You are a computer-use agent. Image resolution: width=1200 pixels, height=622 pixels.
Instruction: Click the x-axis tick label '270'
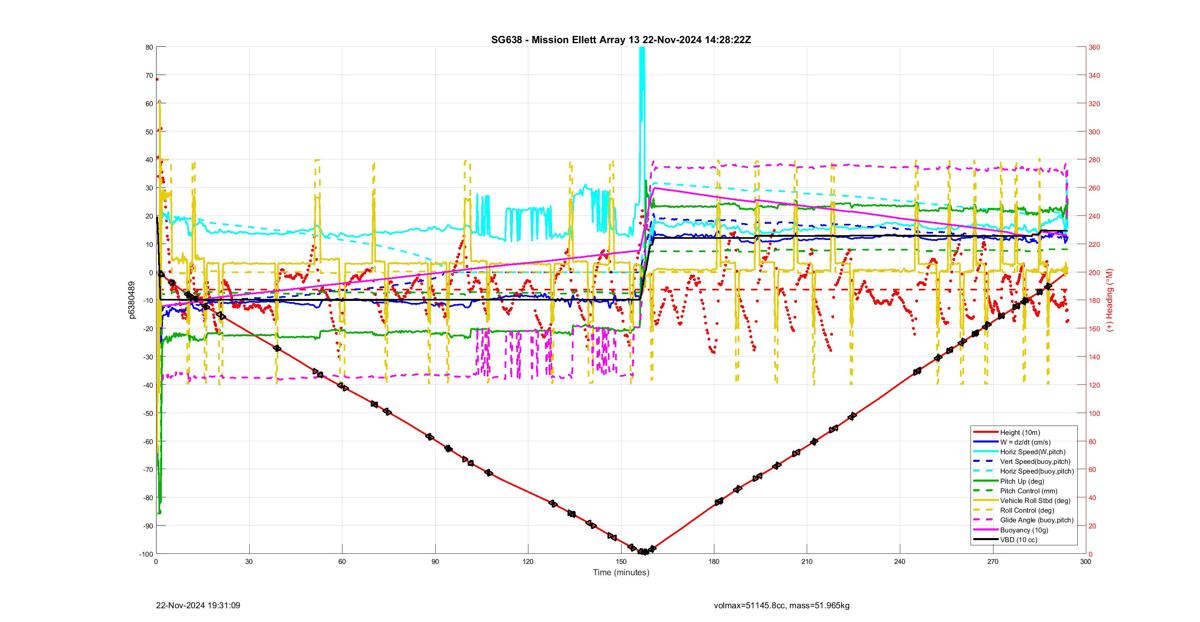click(x=993, y=562)
